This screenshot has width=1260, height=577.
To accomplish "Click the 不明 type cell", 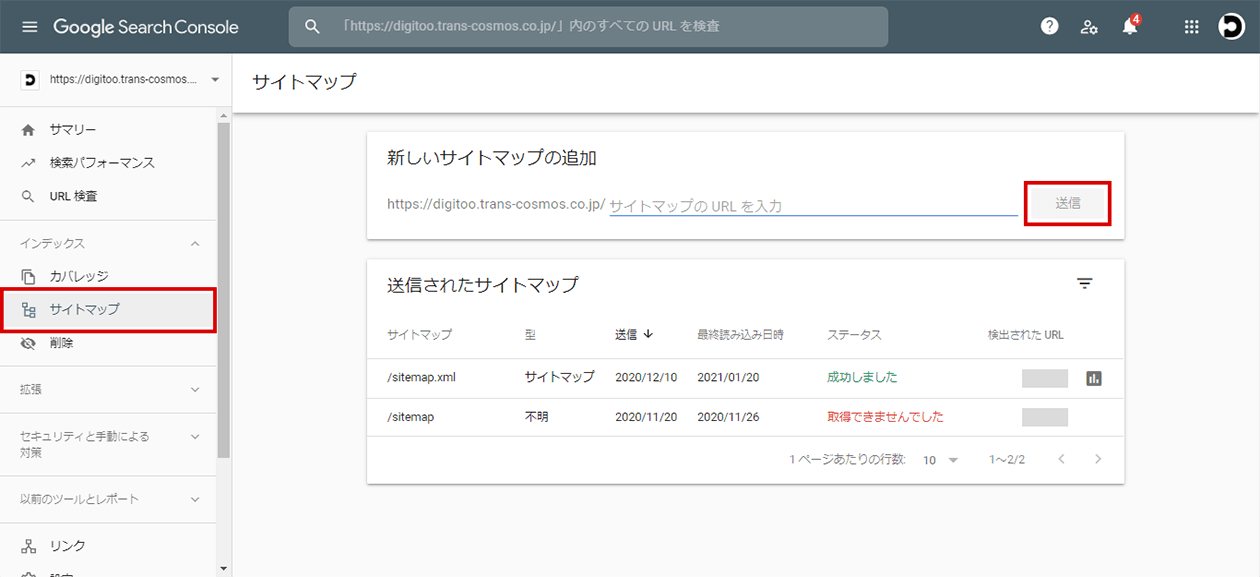I will coord(538,417).
